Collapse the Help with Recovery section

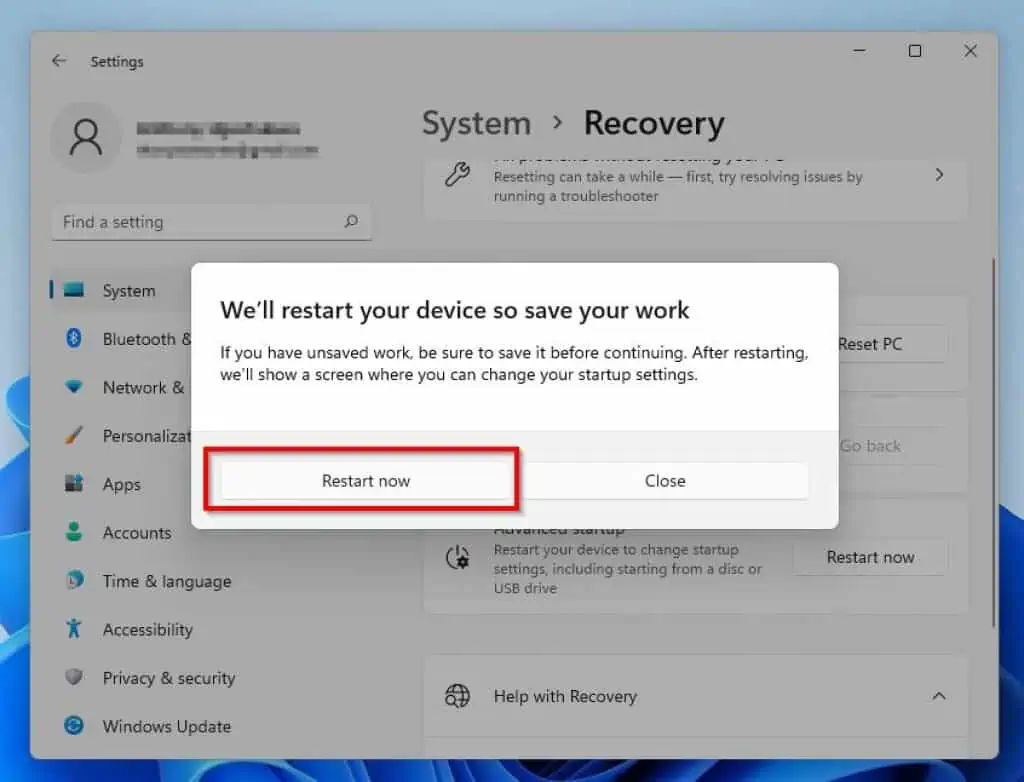pyautogui.click(x=938, y=696)
